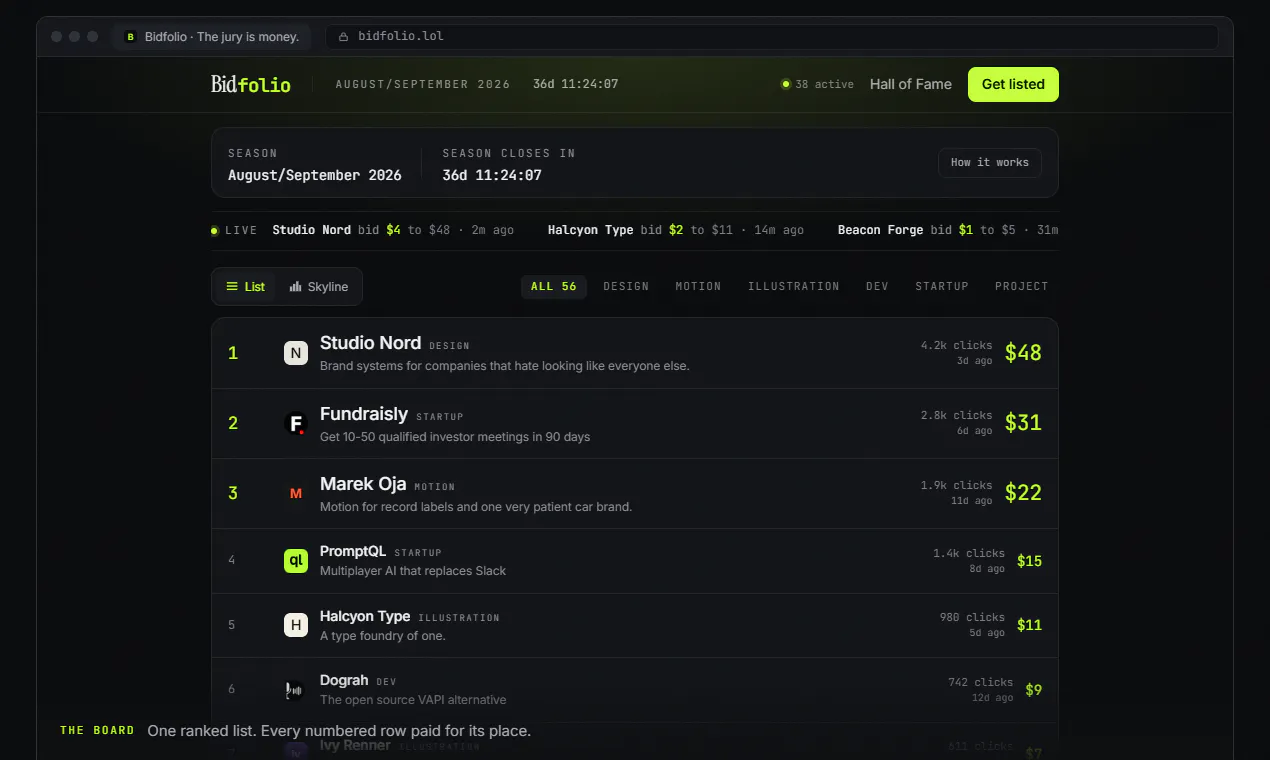Open the Fundraisly listing title

tap(364, 414)
